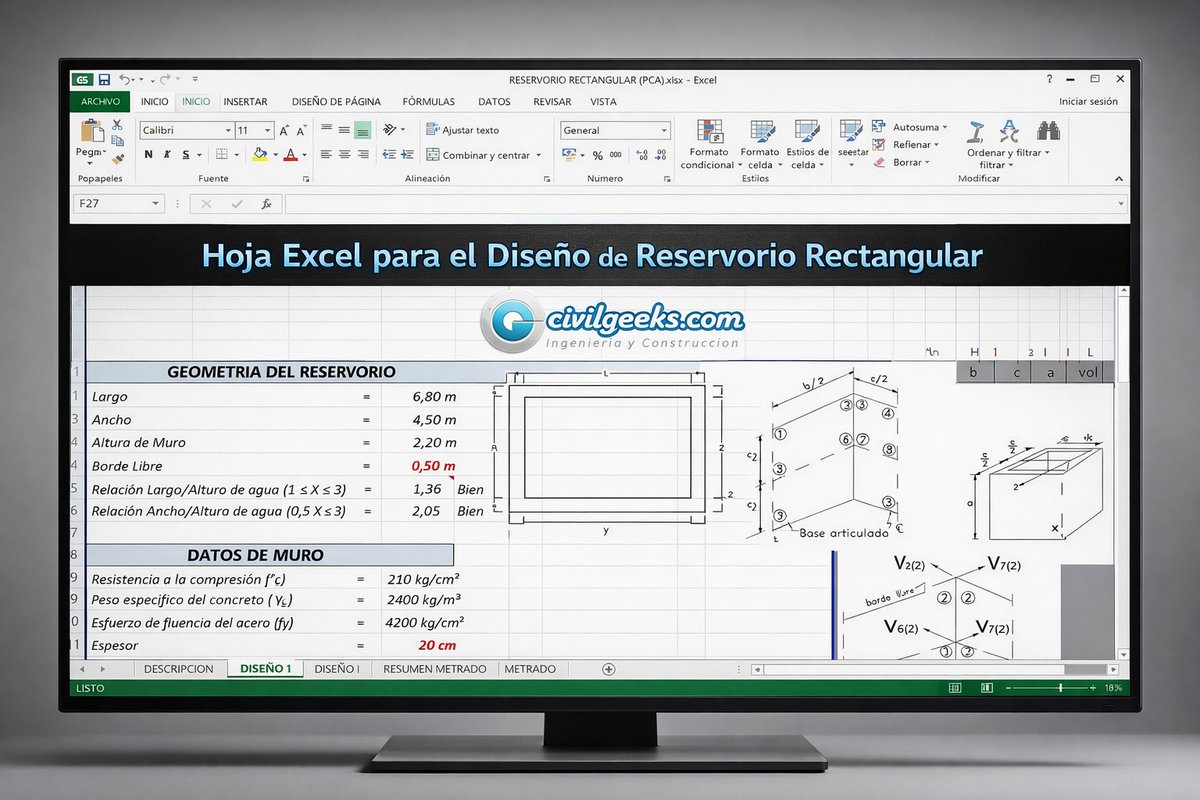Click the undo arrow in title bar
The height and width of the screenshot is (800, 1200).
click(x=125, y=79)
